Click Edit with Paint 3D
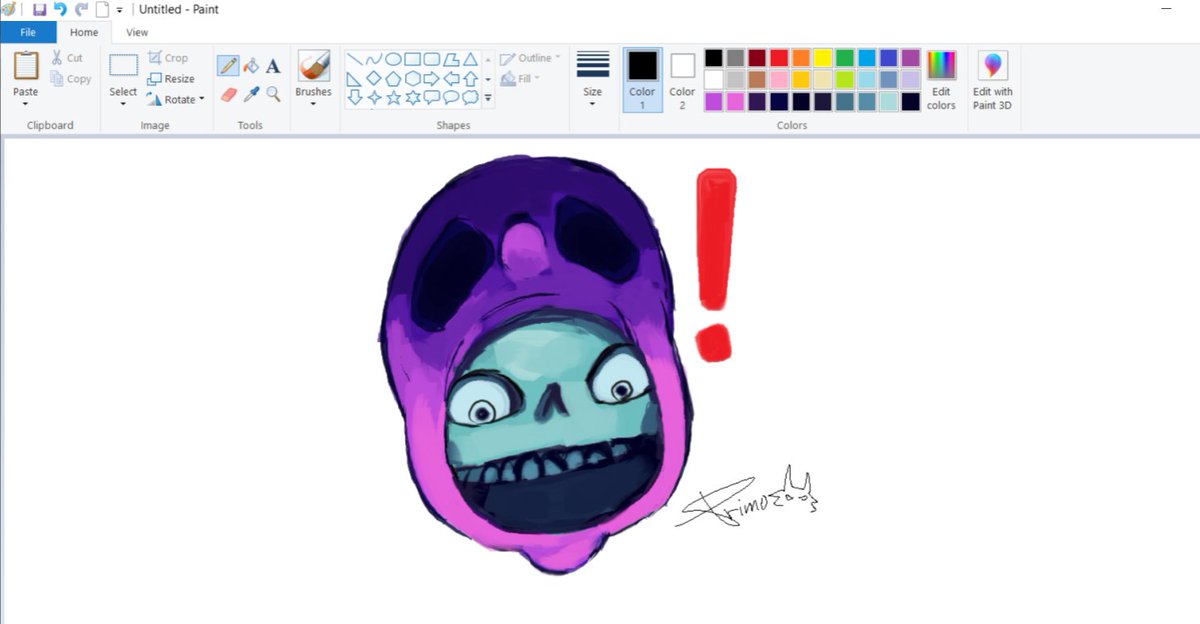The image size is (1200, 624). [993, 80]
